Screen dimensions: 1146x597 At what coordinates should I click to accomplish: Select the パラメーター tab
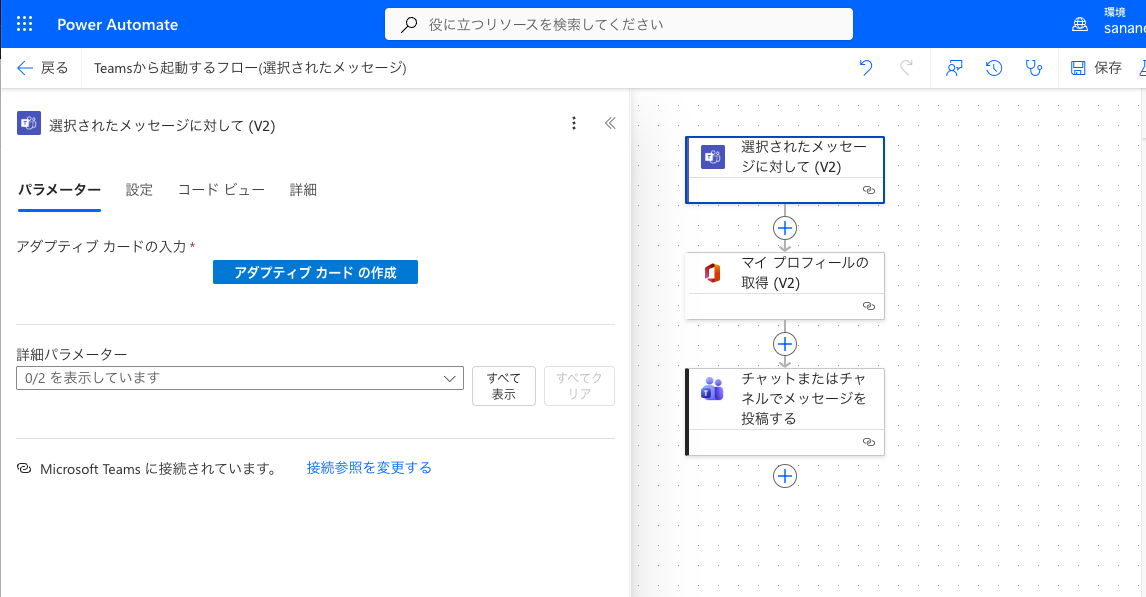[59, 190]
